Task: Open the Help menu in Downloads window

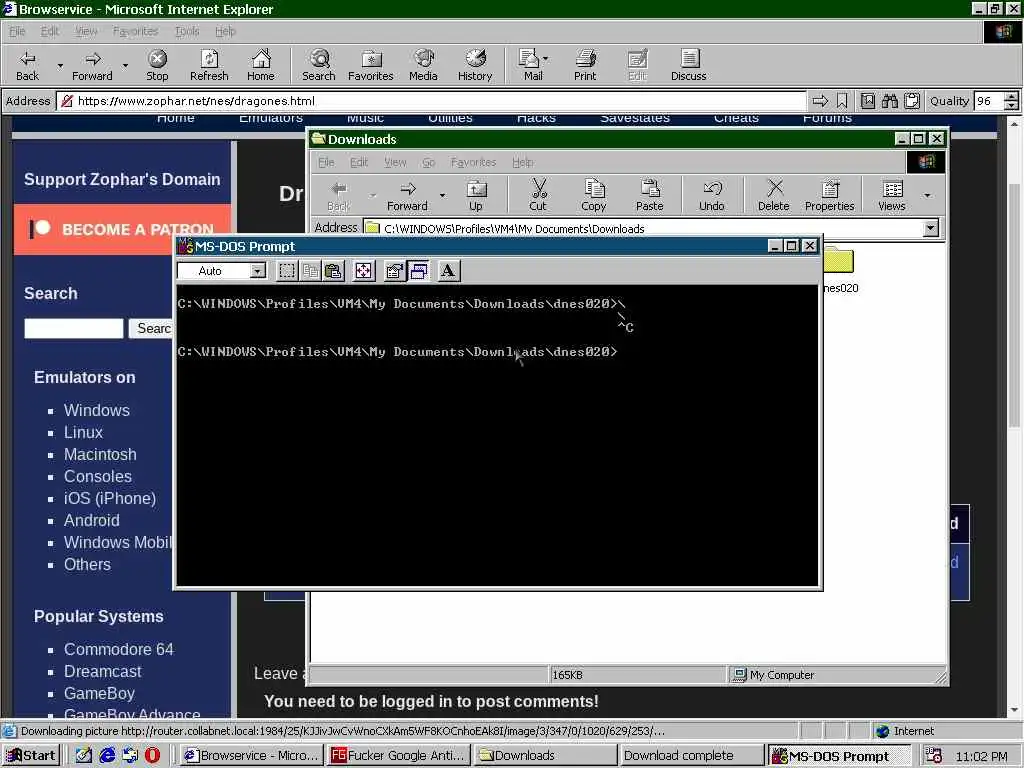Action: [x=522, y=162]
